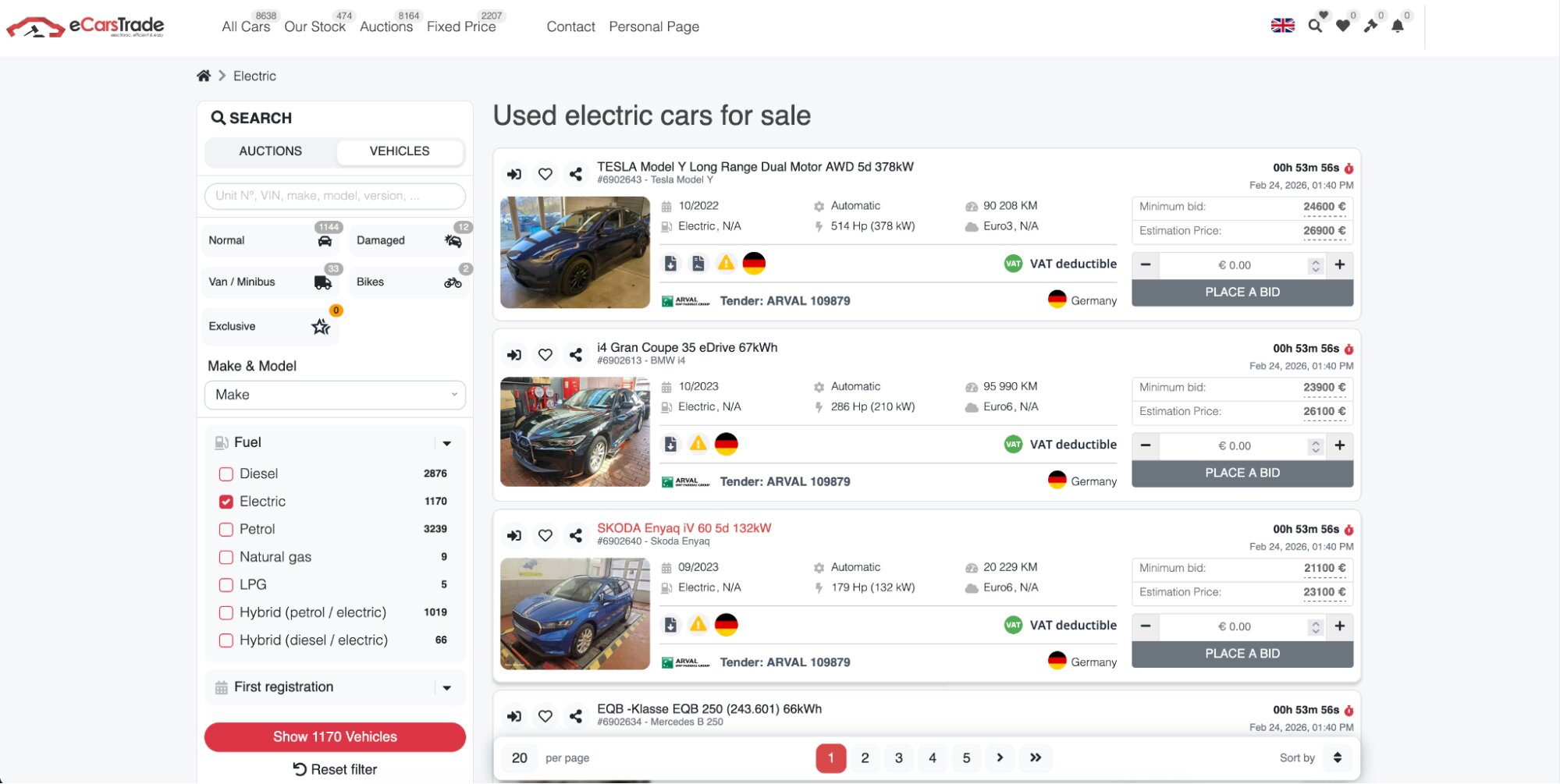Uncheck the Electric fuel filter
Image resolution: width=1560 pixels, height=784 pixels.
pos(226,502)
